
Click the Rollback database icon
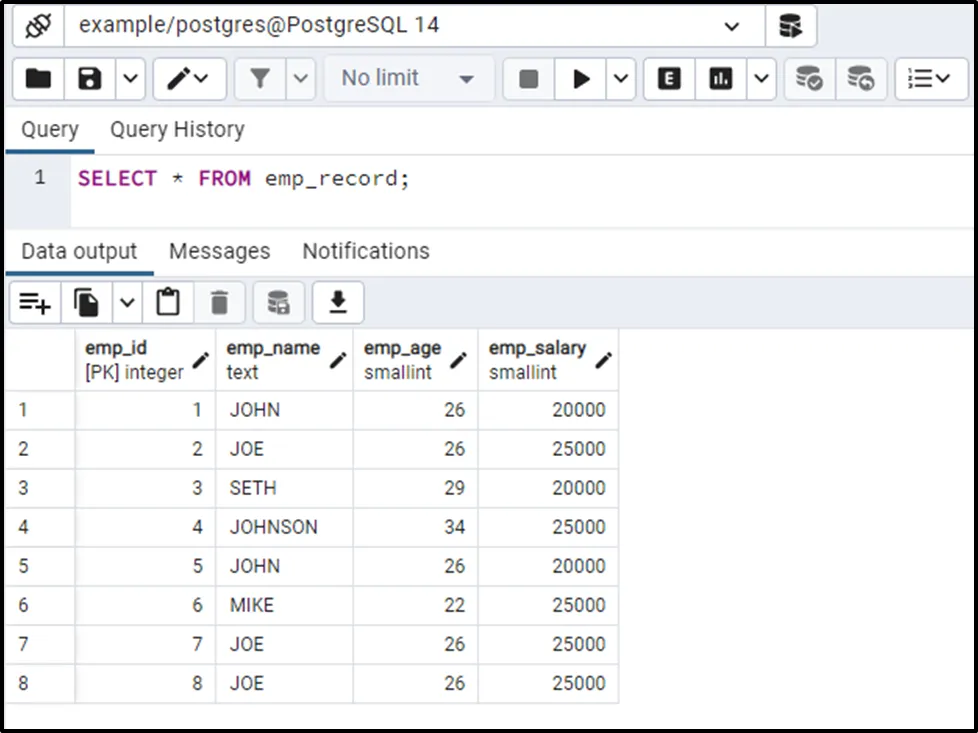coord(860,79)
